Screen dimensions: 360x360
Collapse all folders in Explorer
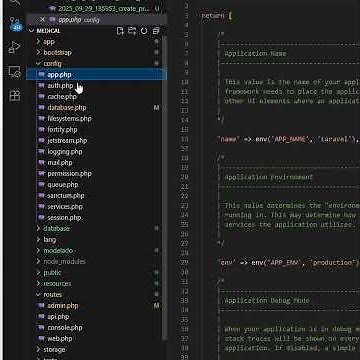coord(156,31)
